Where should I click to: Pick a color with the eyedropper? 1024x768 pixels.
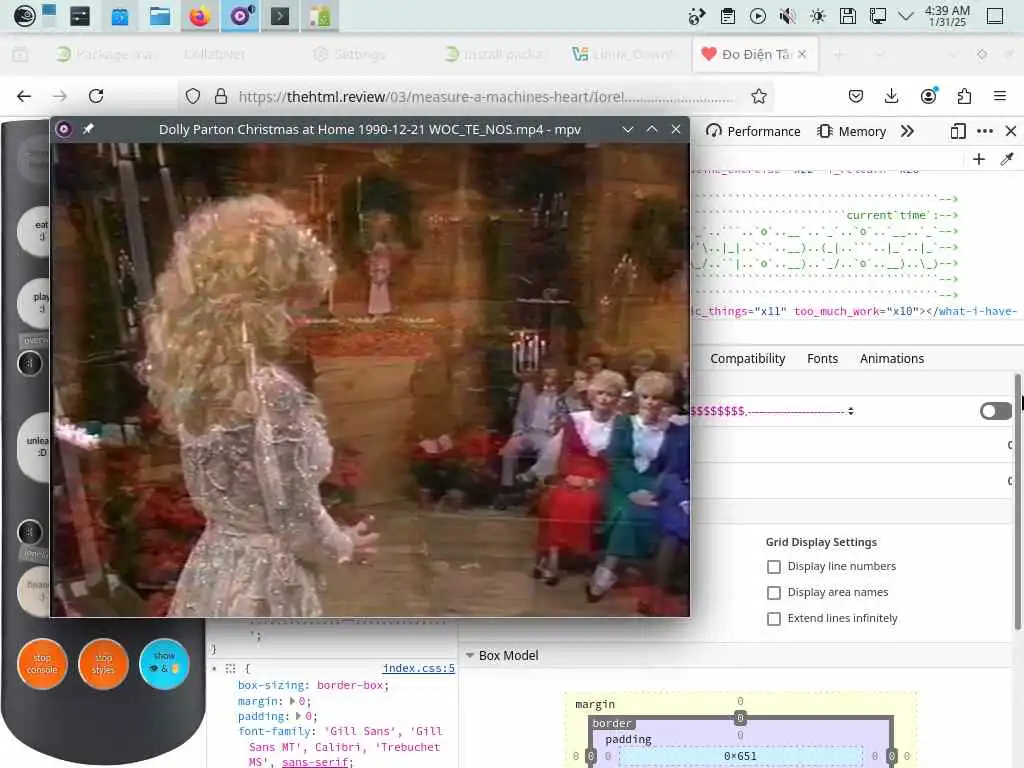(x=1007, y=159)
